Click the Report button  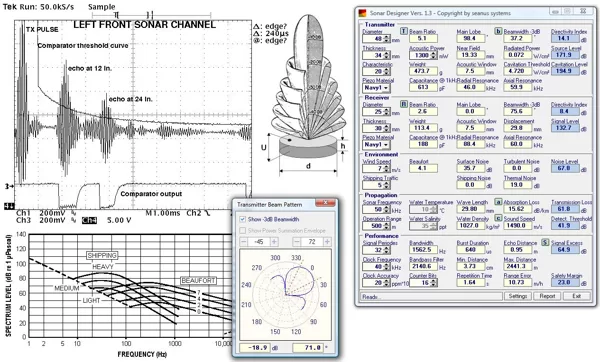click(547, 296)
